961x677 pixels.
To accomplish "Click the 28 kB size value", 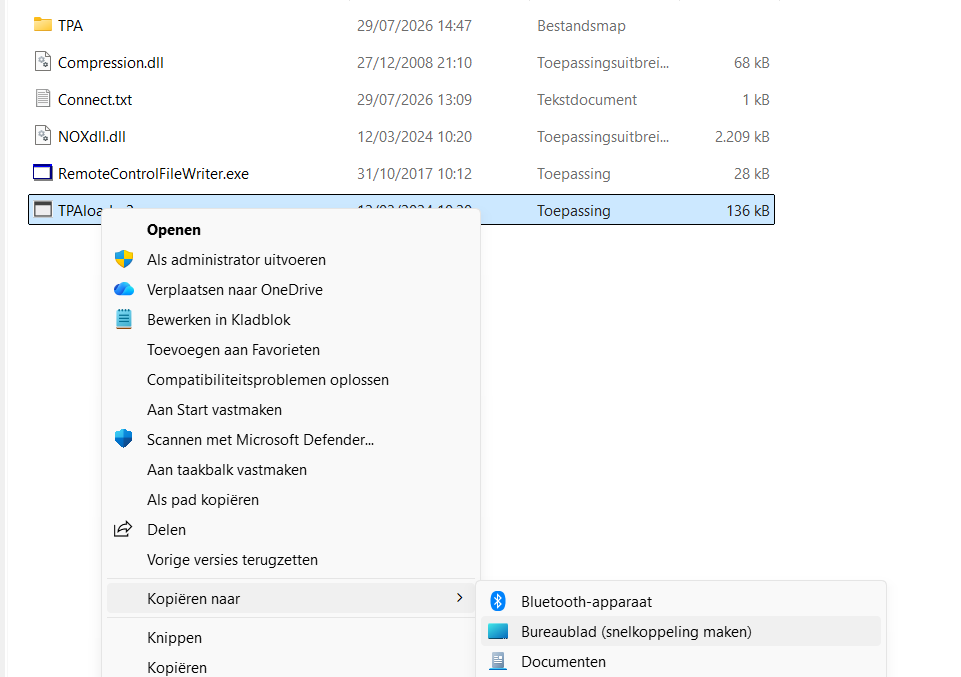I will coord(751,173).
